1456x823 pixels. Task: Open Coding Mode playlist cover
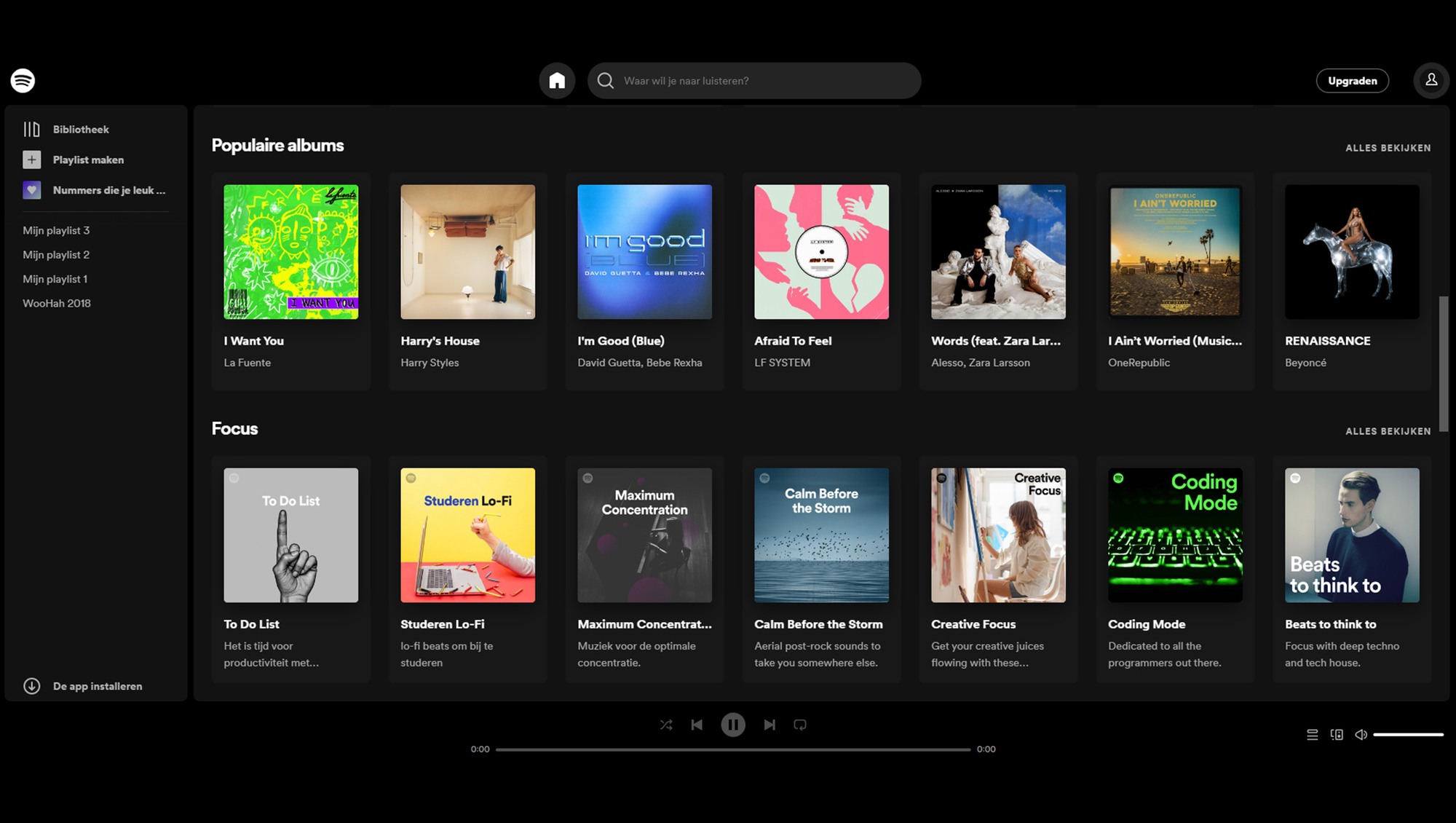pyautogui.click(x=1175, y=535)
